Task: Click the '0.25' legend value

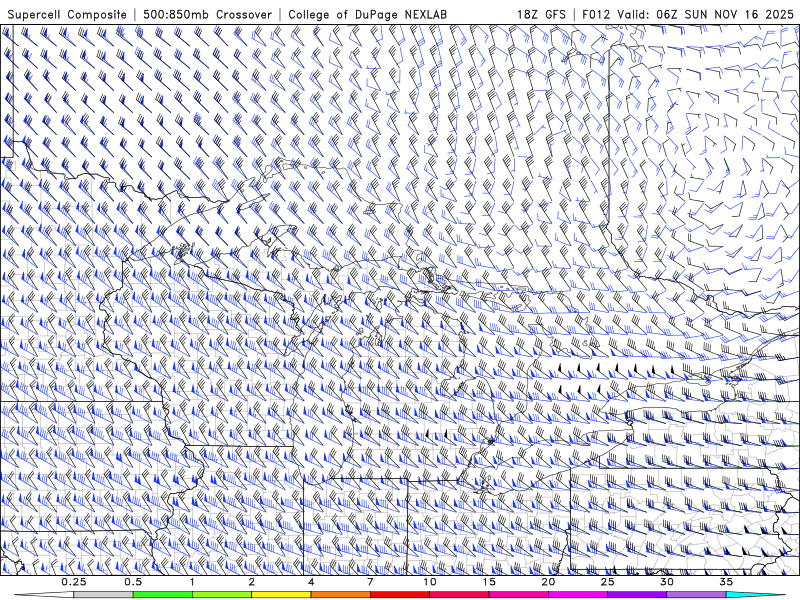Action: tap(73, 582)
